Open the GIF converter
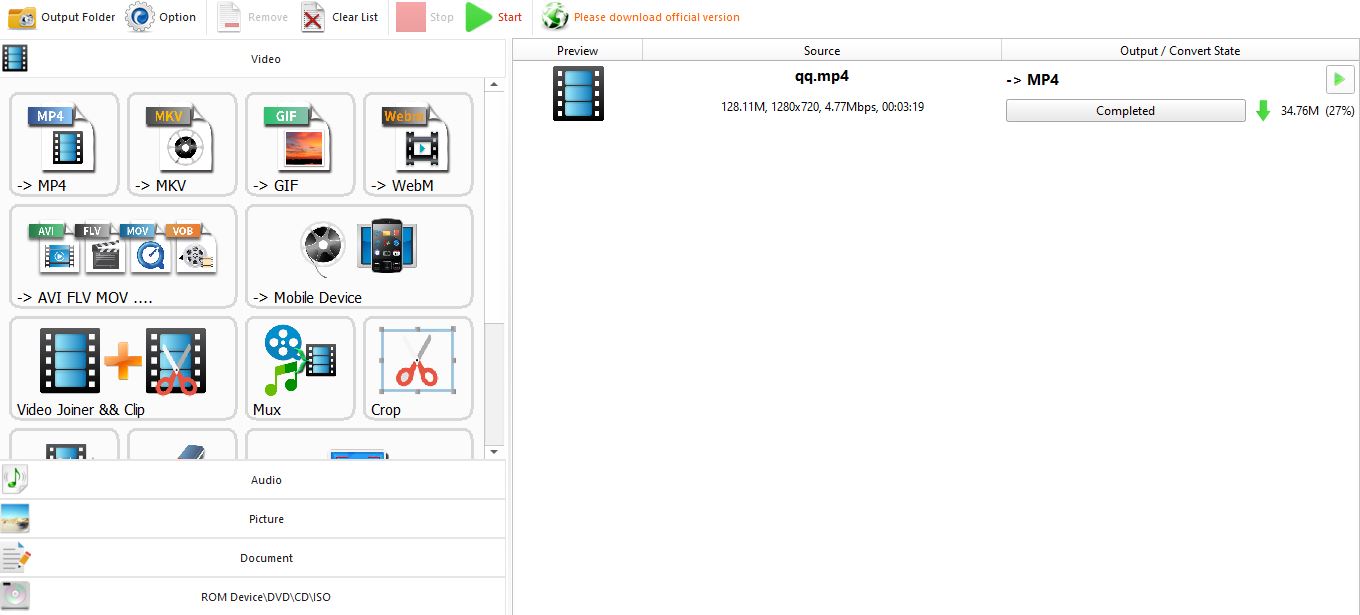Viewport: 1360px width, 615px height. pos(299,144)
